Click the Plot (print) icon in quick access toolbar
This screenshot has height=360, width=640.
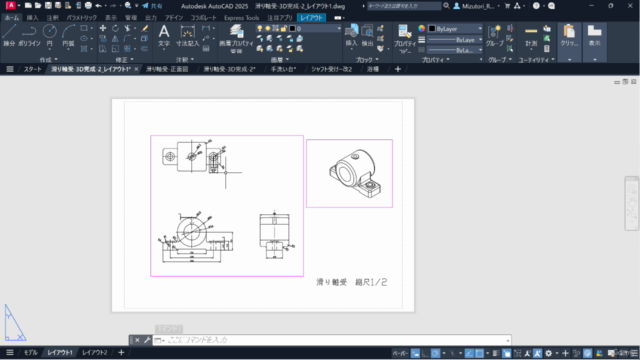pyautogui.click(x=88, y=6)
